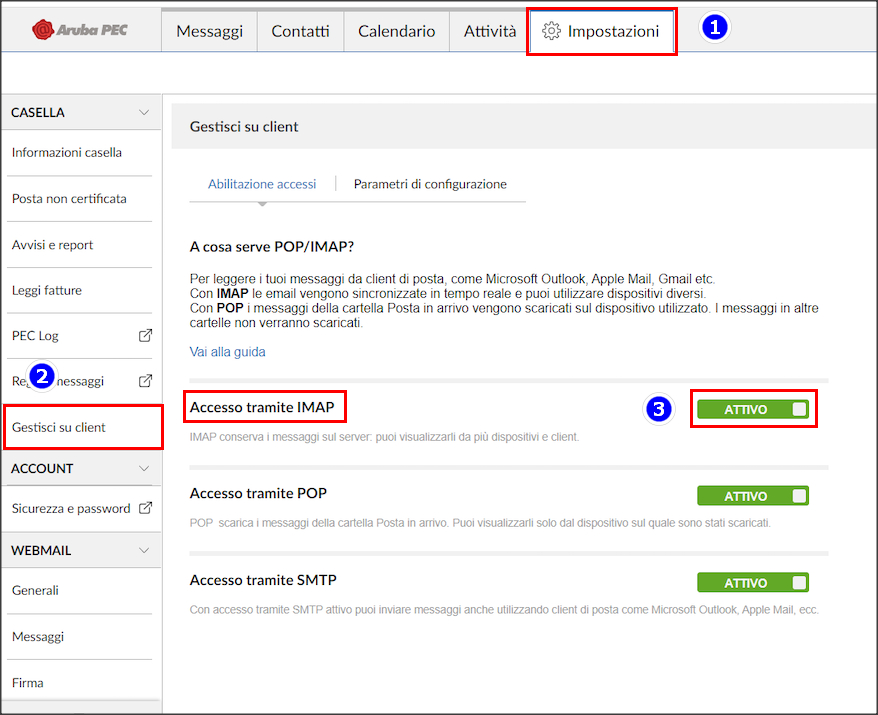The height and width of the screenshot is (715, 878).
Task: Open the Vai alla guida link
Action: (227, 352)
